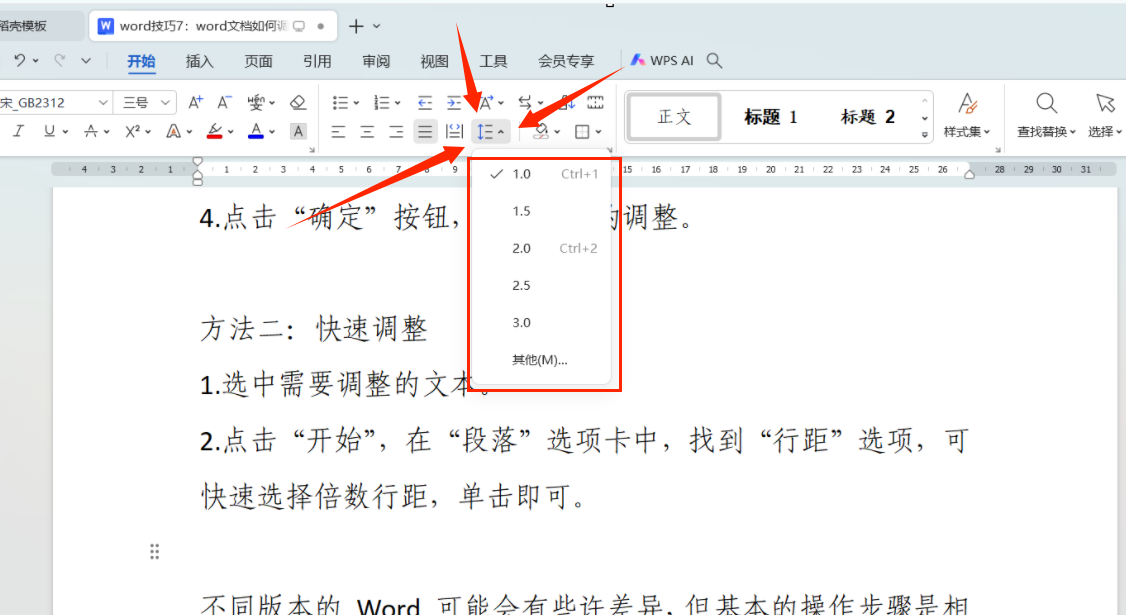
Task: Click the 选择 button
Action: tap(1104, 115)
